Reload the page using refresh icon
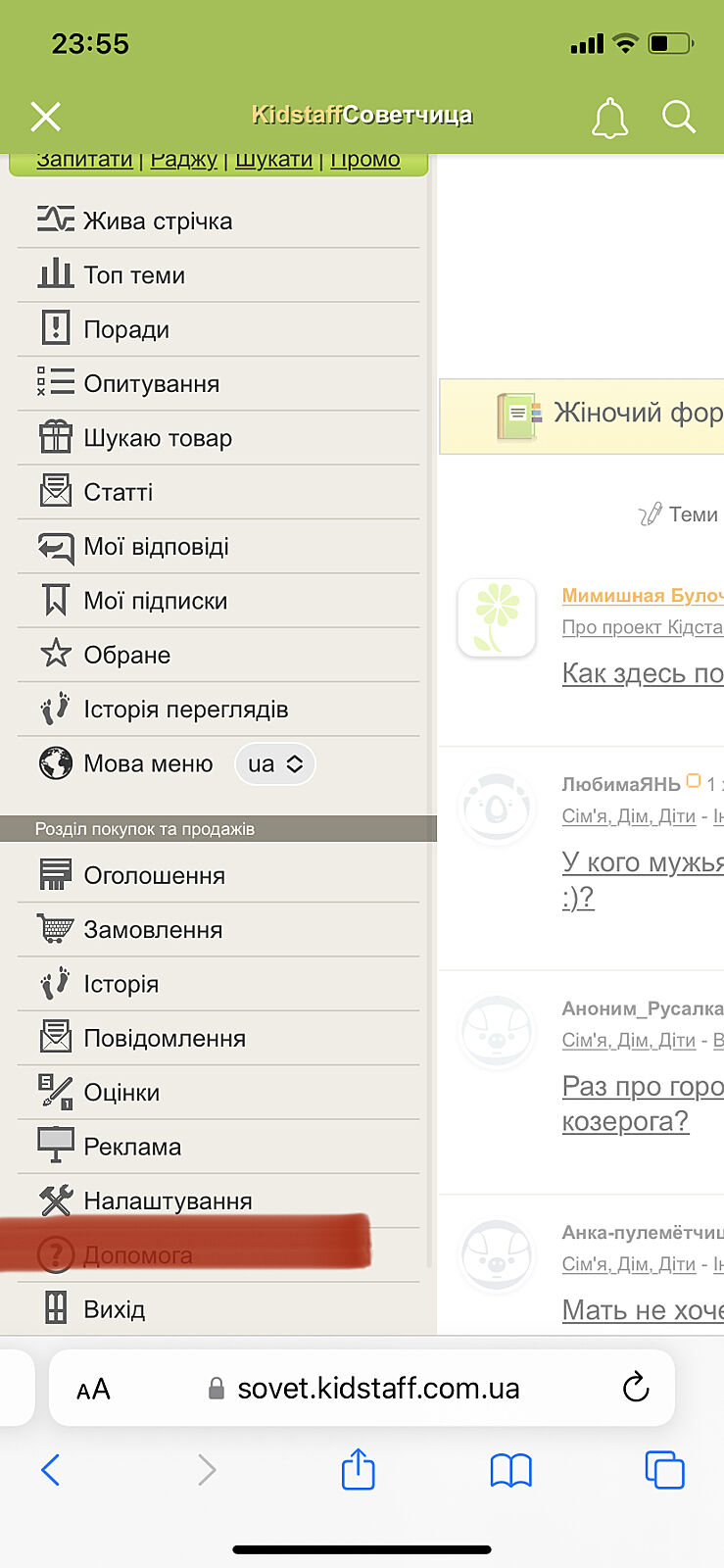 pyautogui.click(x=636, y=1388)
